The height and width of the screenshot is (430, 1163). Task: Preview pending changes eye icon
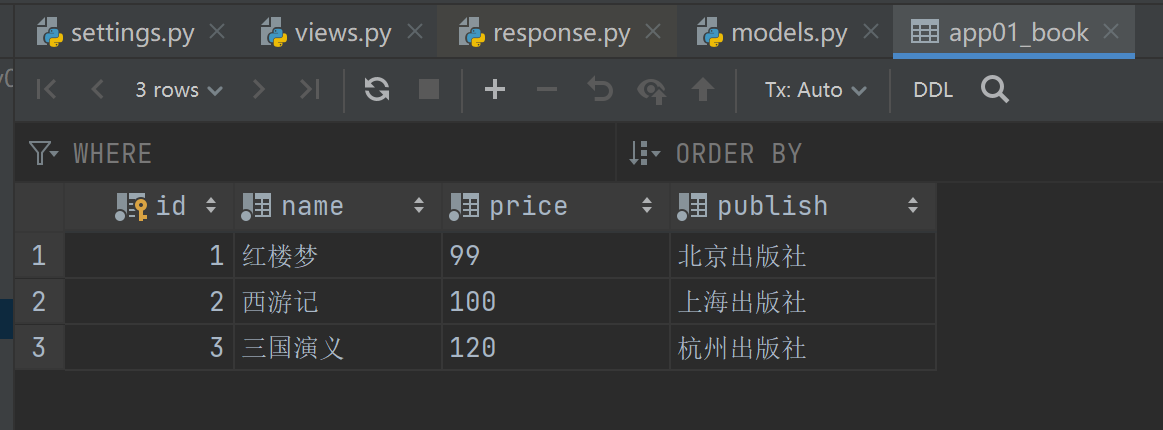[651, 90]
